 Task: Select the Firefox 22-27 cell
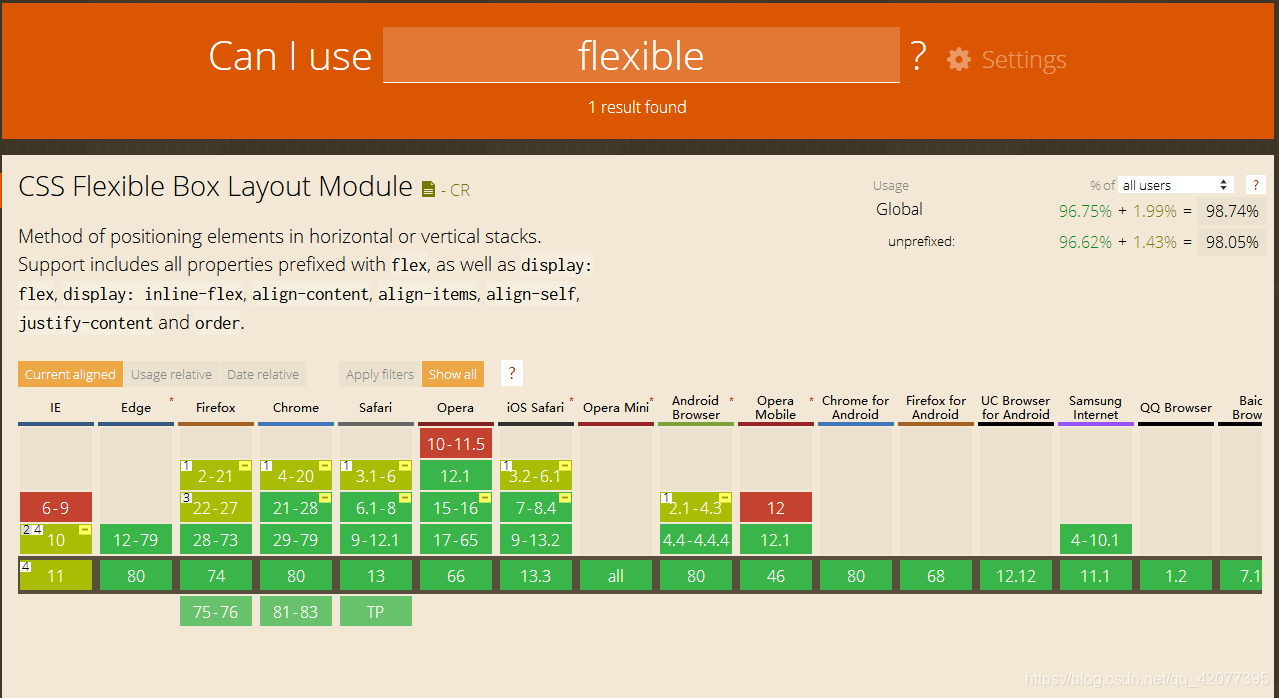pos(216,507)
